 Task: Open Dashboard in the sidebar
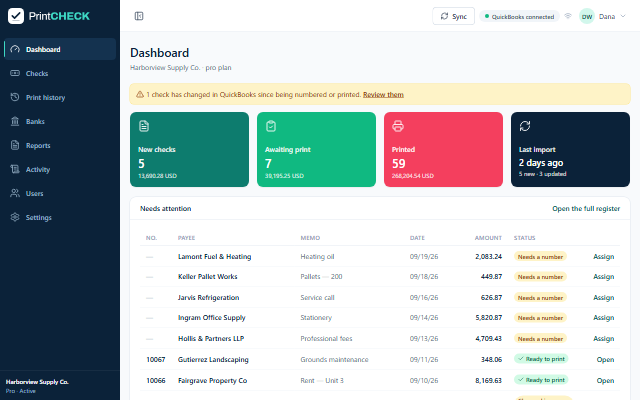60,49
